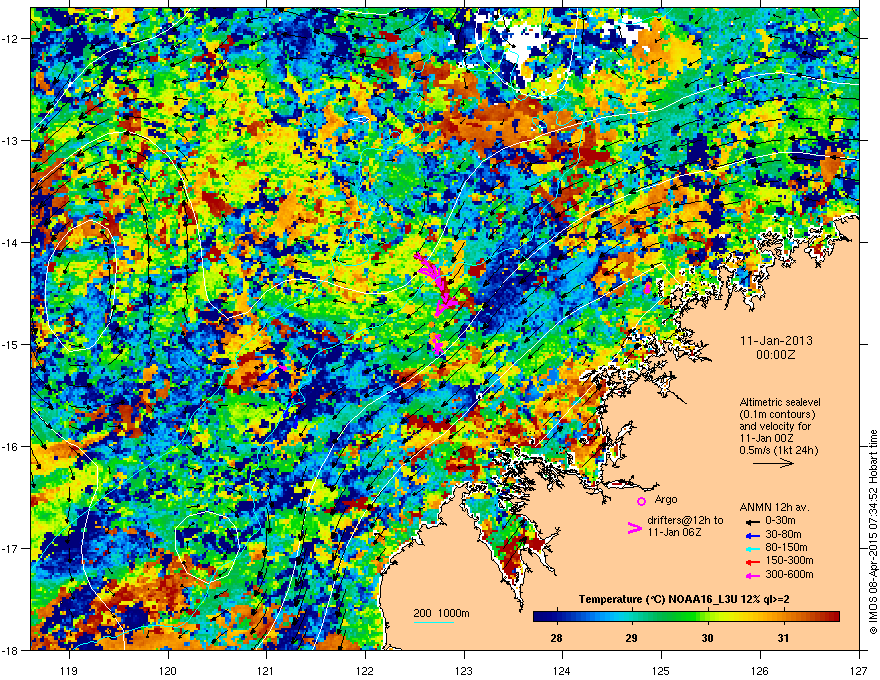Click the 29 colorbar tick label
This screenshot has height=680, width=880.
point(632,638)
